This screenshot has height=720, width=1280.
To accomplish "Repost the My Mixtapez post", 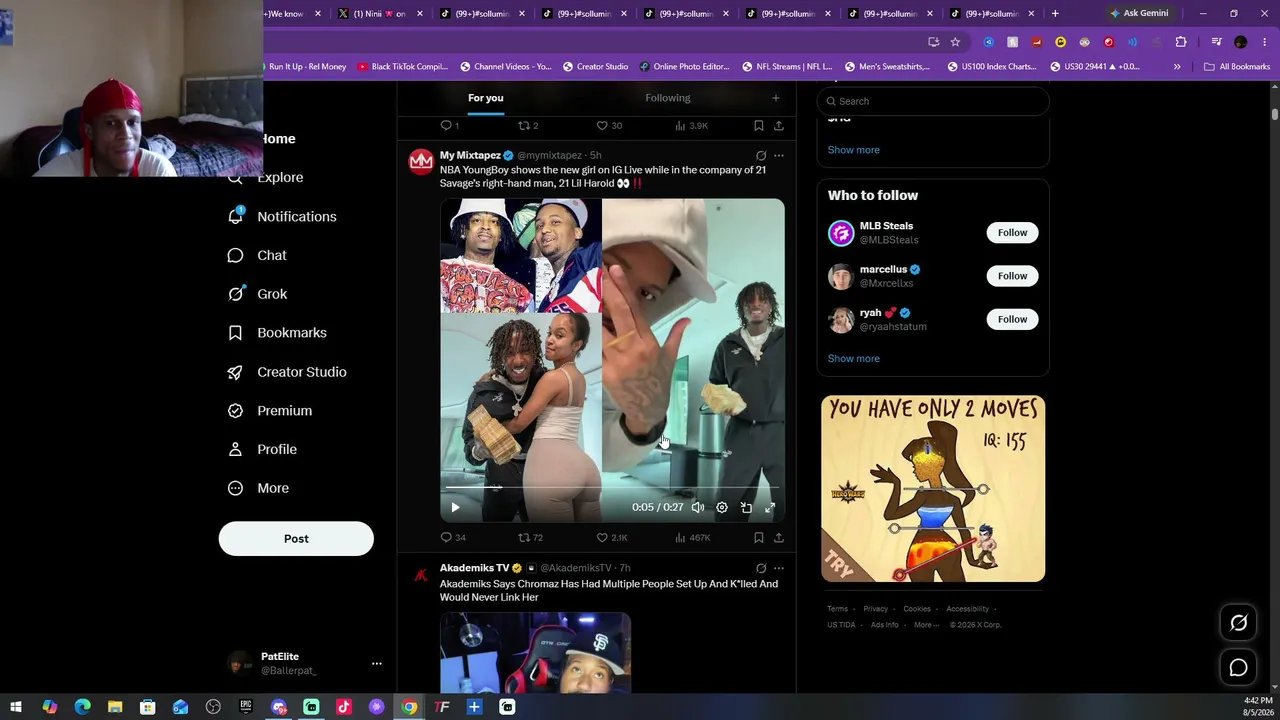I will [523, 537].
